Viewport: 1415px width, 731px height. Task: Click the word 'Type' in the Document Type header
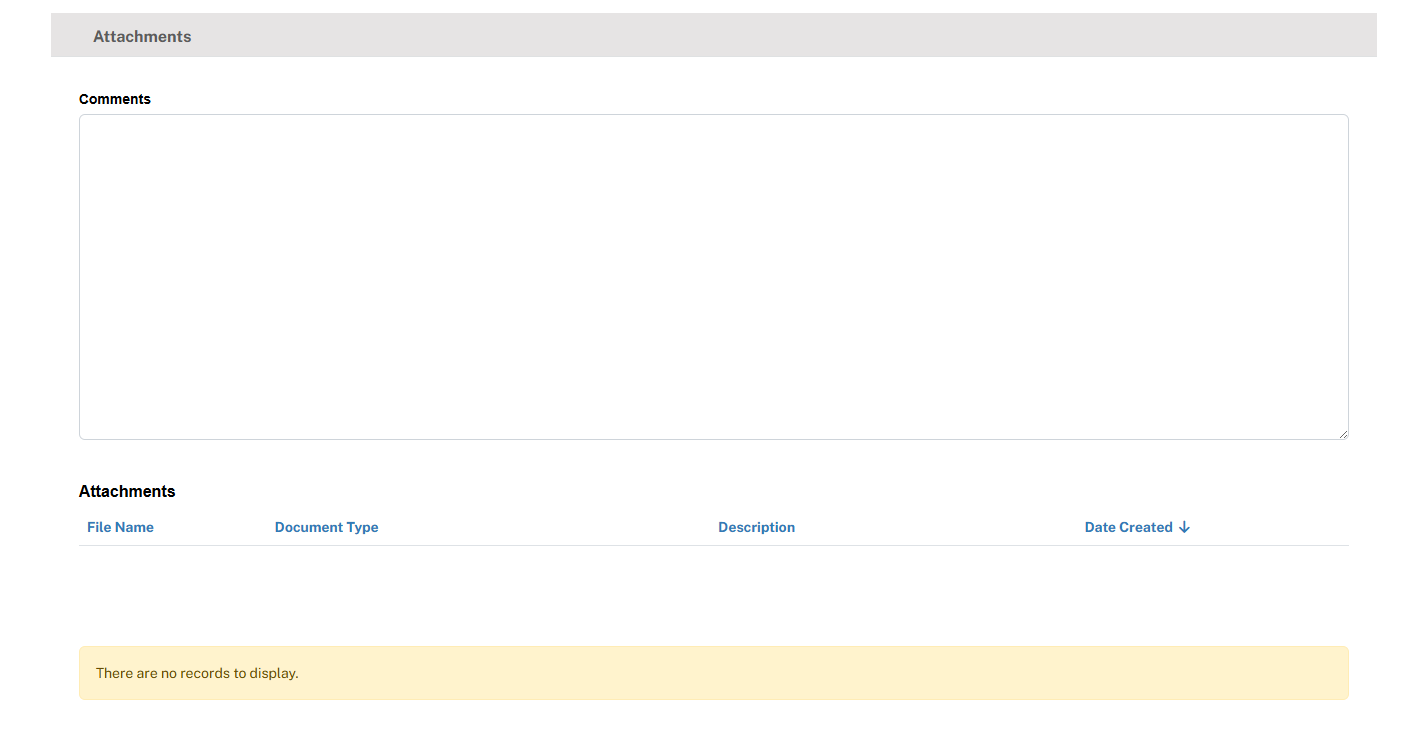point(361,527)
